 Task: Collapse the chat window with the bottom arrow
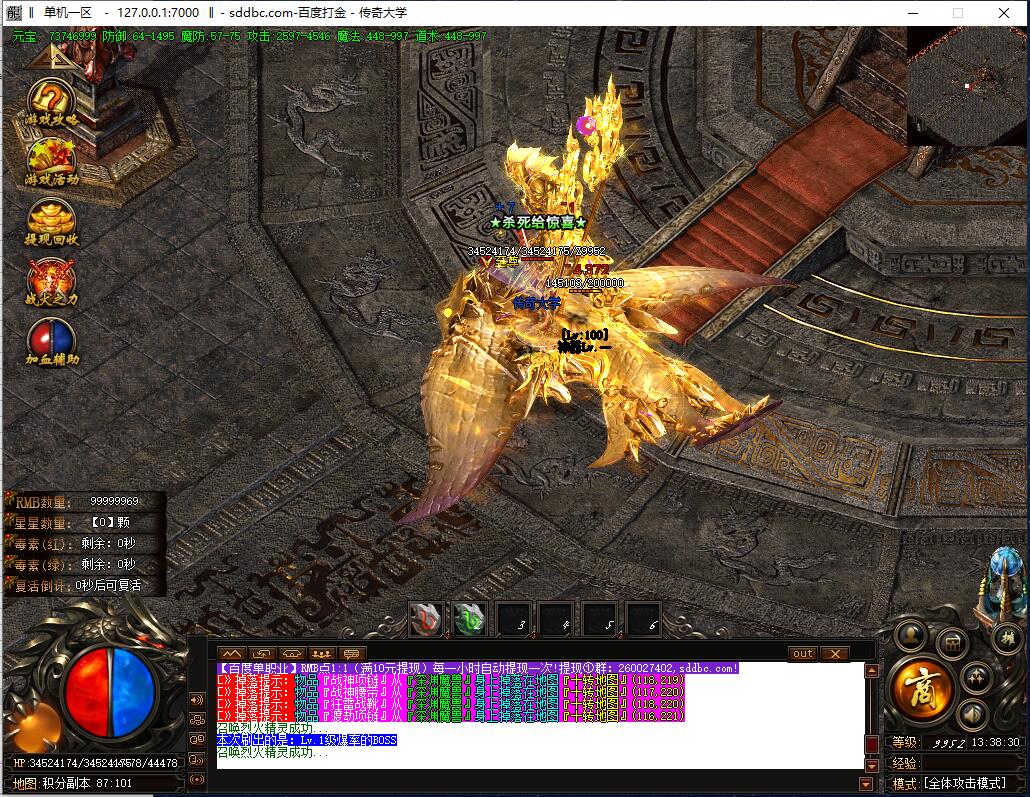[x=866, y=784]
